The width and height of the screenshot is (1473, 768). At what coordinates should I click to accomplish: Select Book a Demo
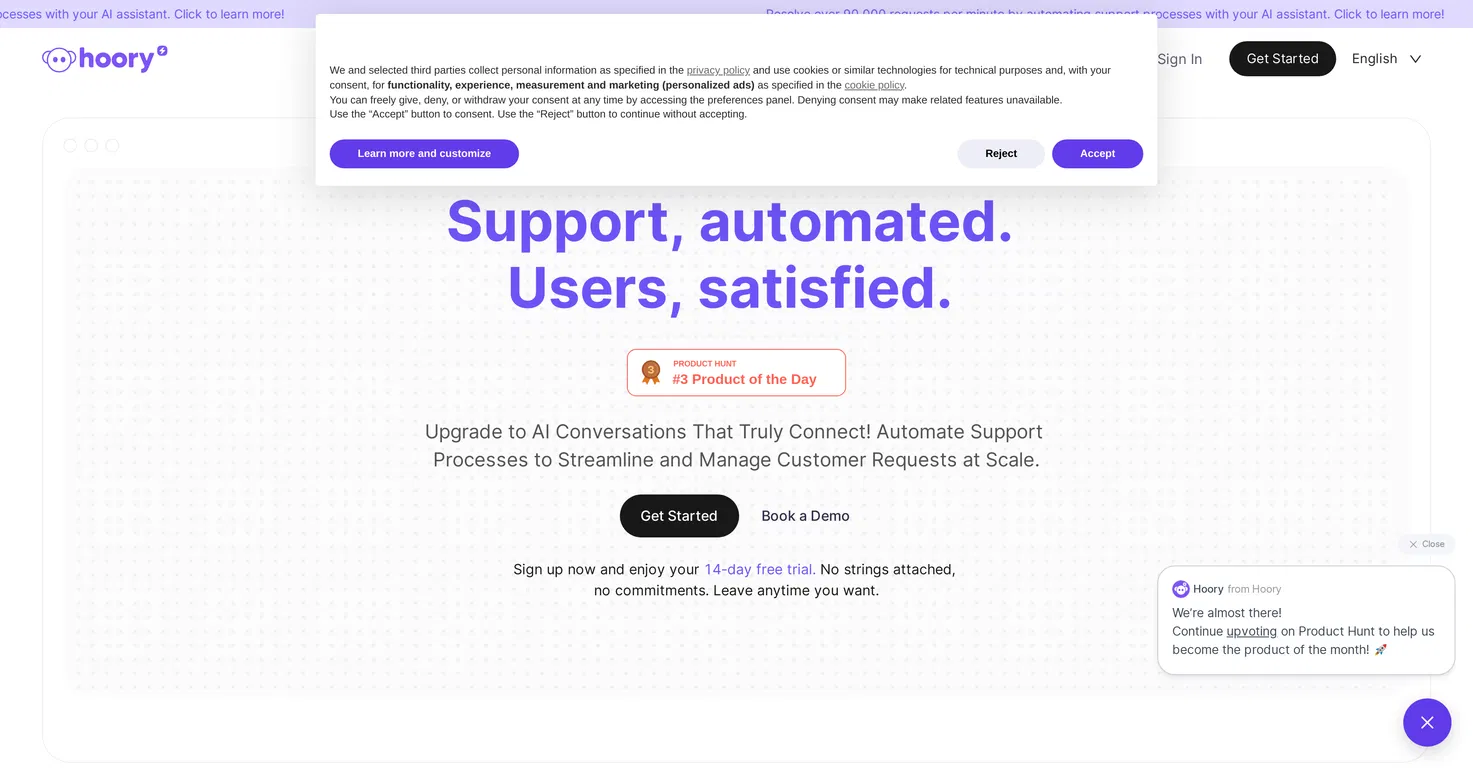(805, 516)
